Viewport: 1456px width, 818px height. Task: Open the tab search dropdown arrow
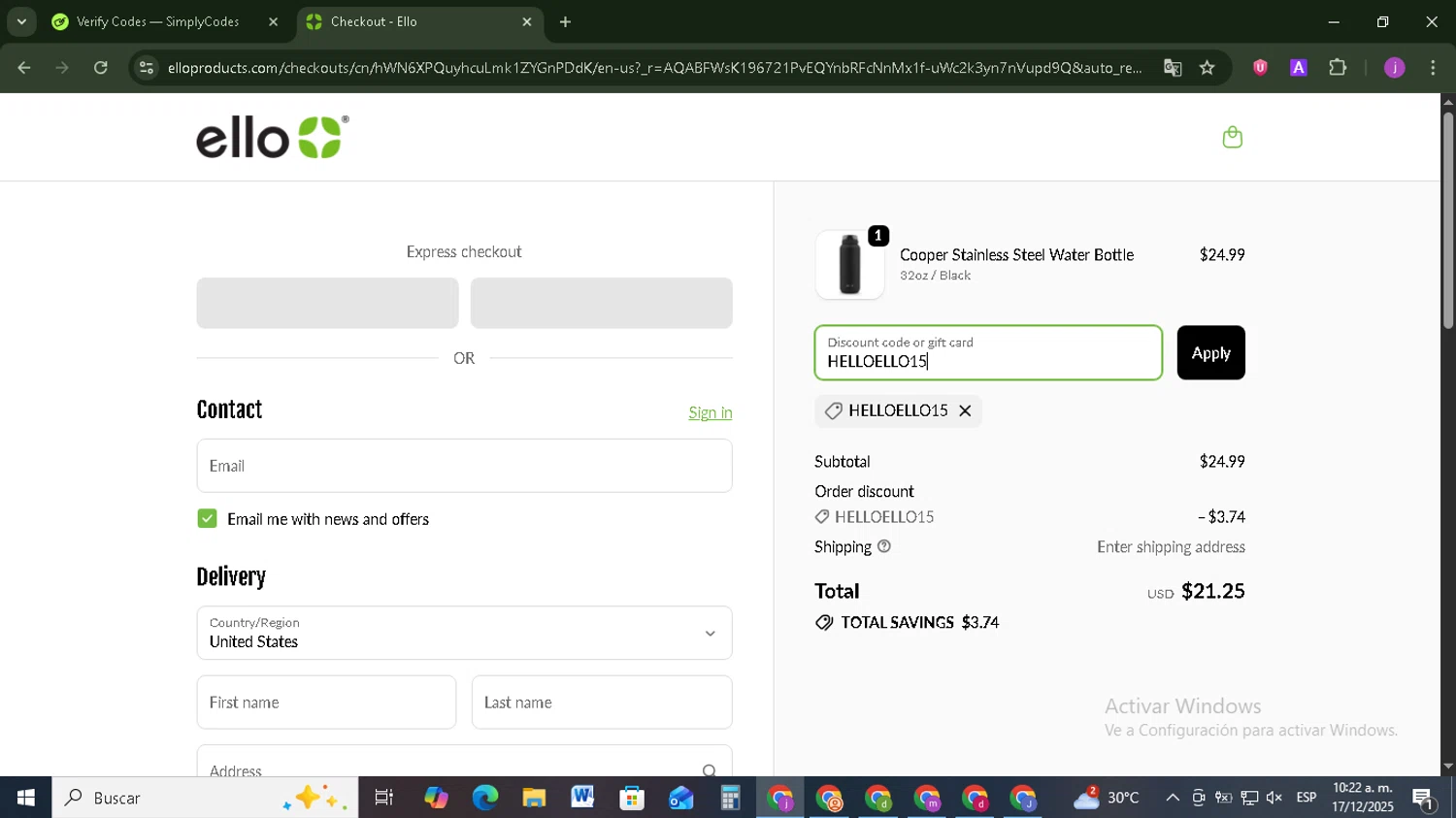[x=21, y=21]
